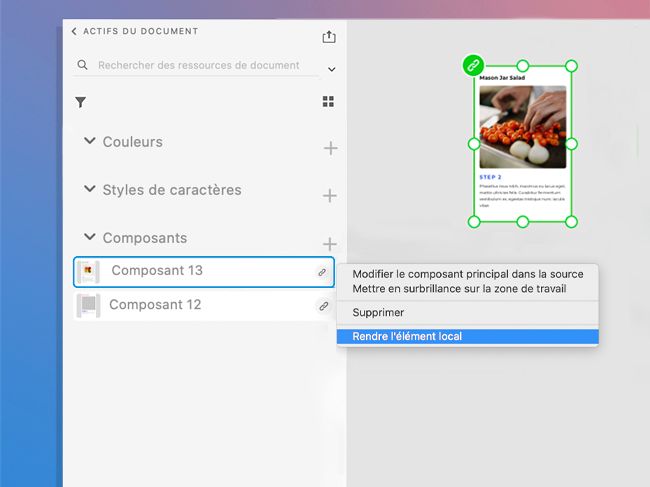Click the Composant 13 thumbnail

point(88,272)
